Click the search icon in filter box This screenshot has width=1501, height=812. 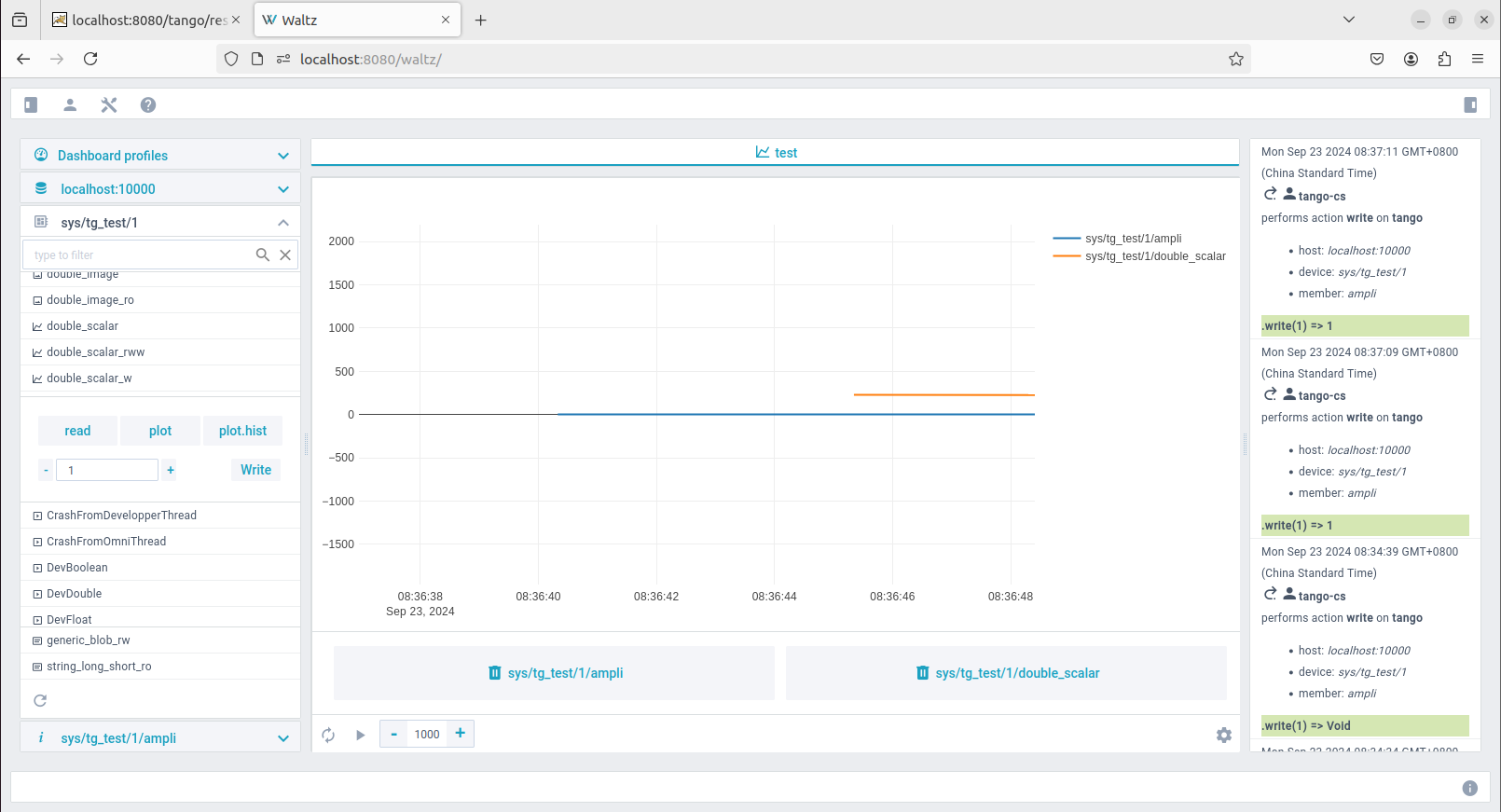pyautogui.click(x=263, y=255)
